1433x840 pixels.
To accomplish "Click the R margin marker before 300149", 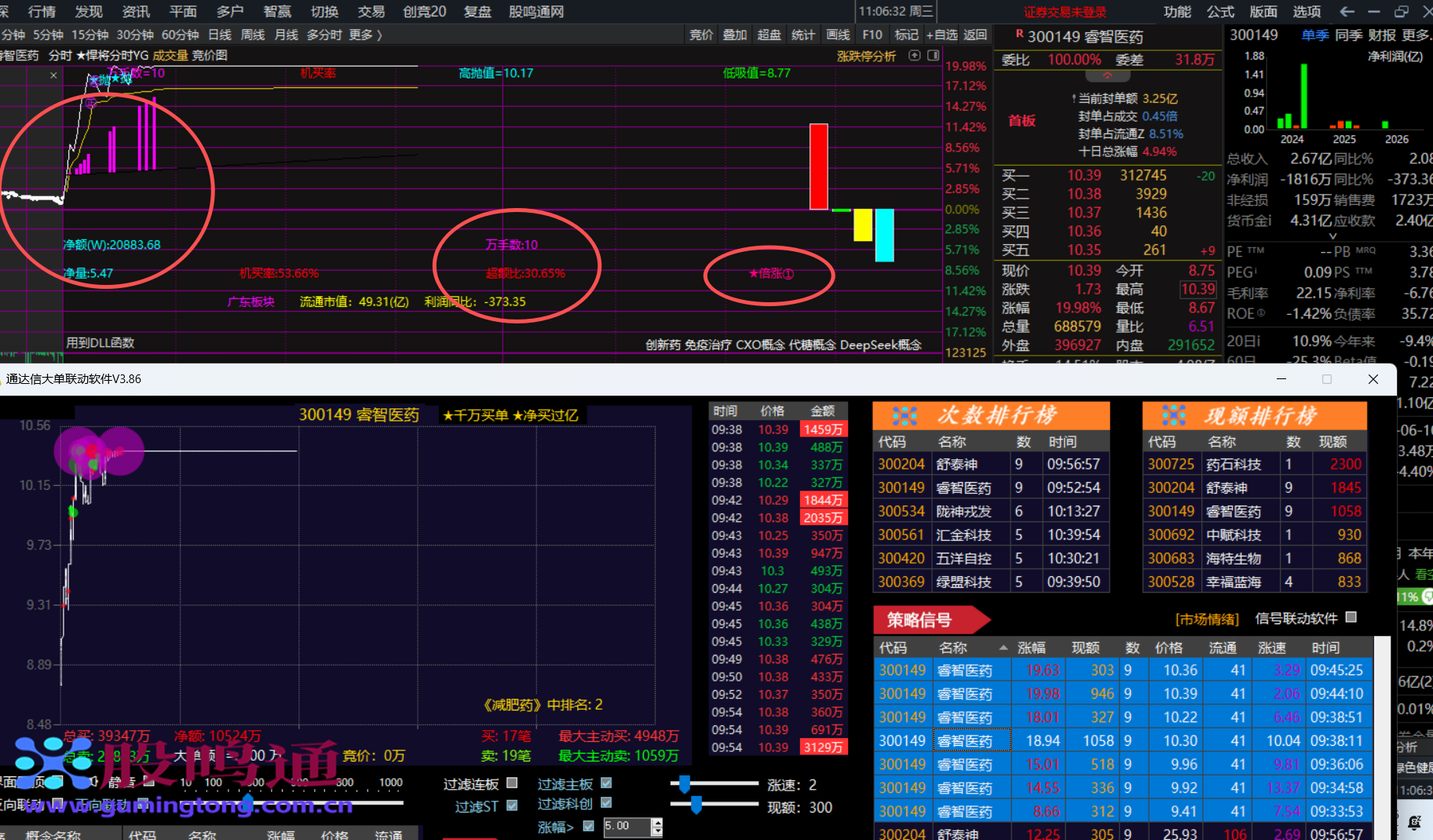I will (x=1019, y=34).
